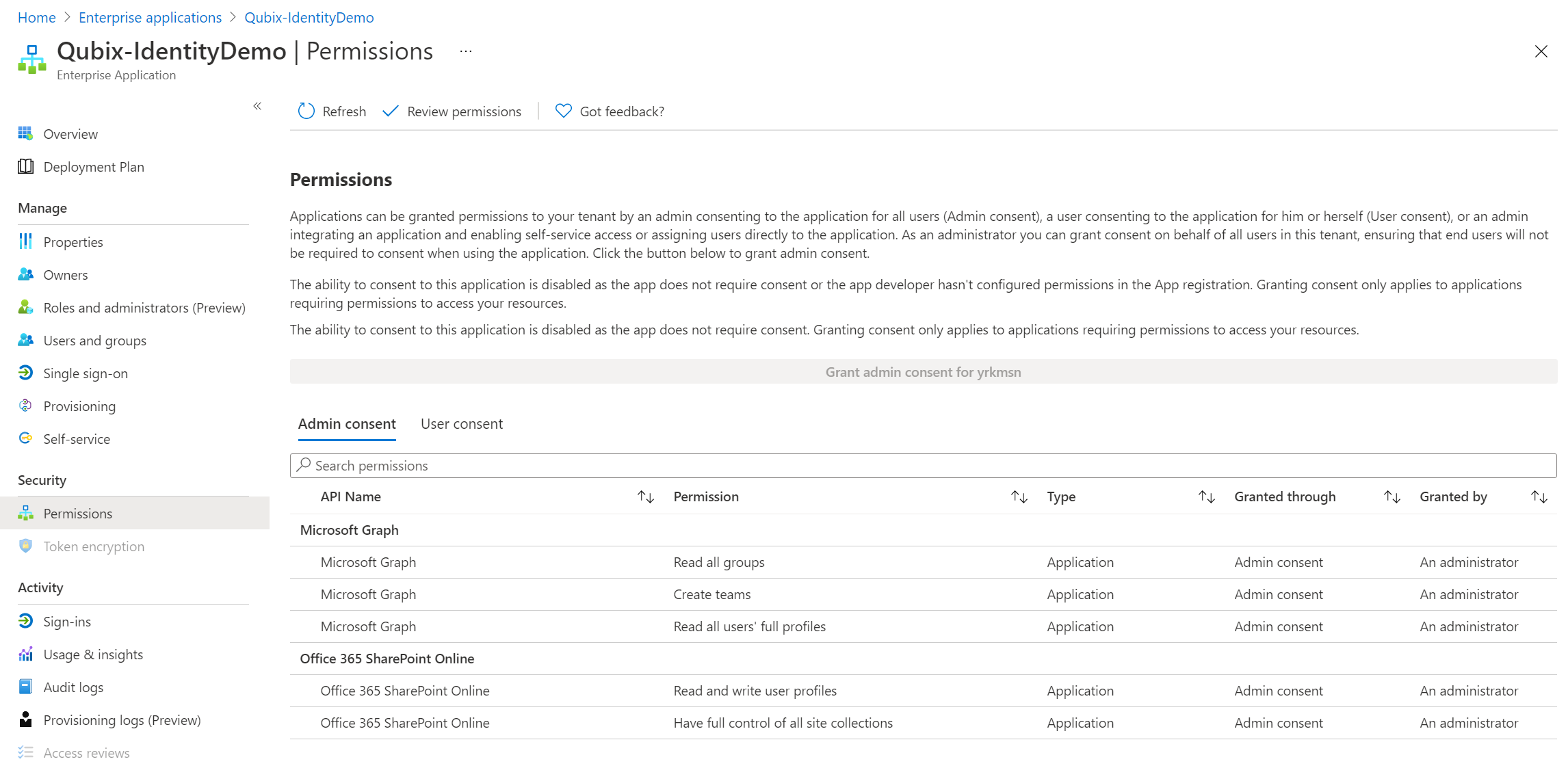Go to Enterprise applications breadcrumb
This screenshot has width=1568, height=781.
coord(150,18)
